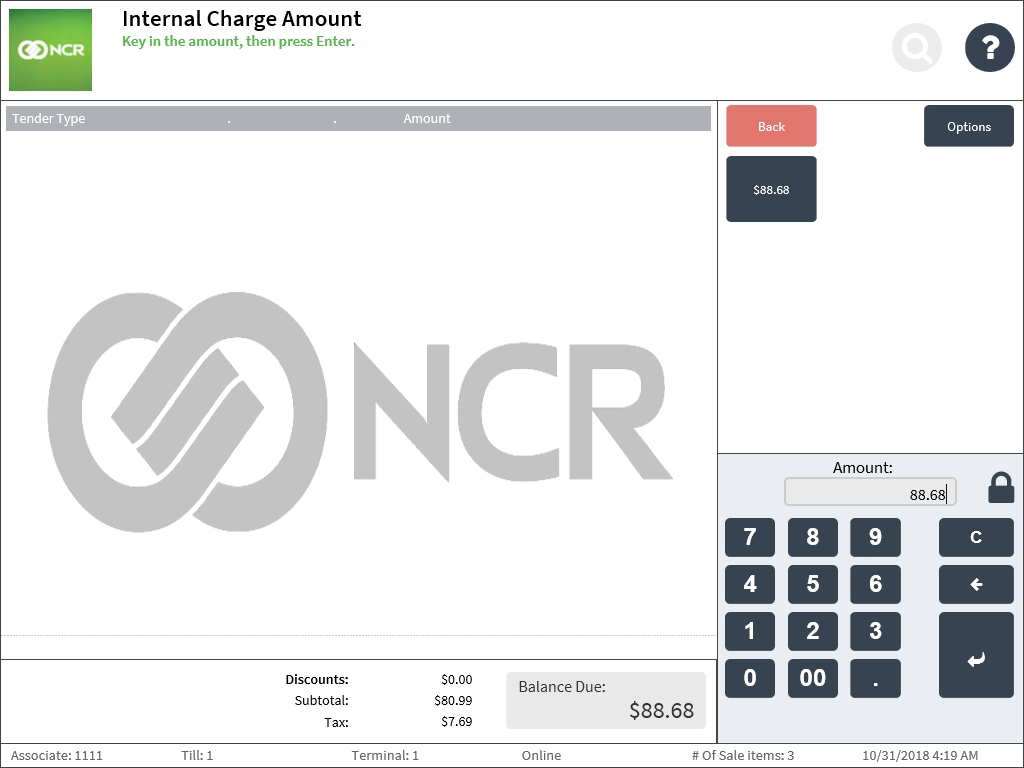Click the search magnifier icon
1024x768 pixels.
click(x=917, y=47)
